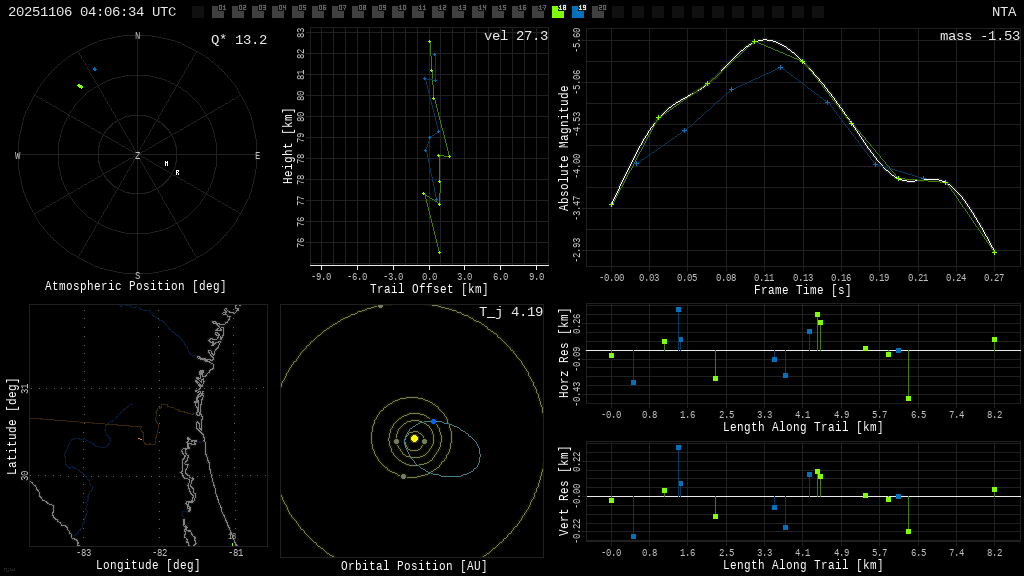This screenshot has width=1024, height=576.
Task: Click the M marker in the polar plot
Action: (x=167, y=164)
